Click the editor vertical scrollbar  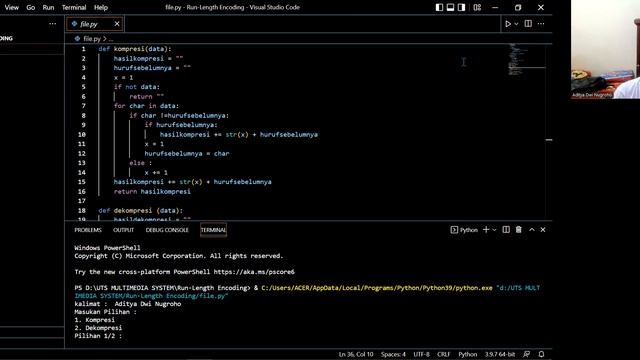pyautogui.click(x=549, y=133)
